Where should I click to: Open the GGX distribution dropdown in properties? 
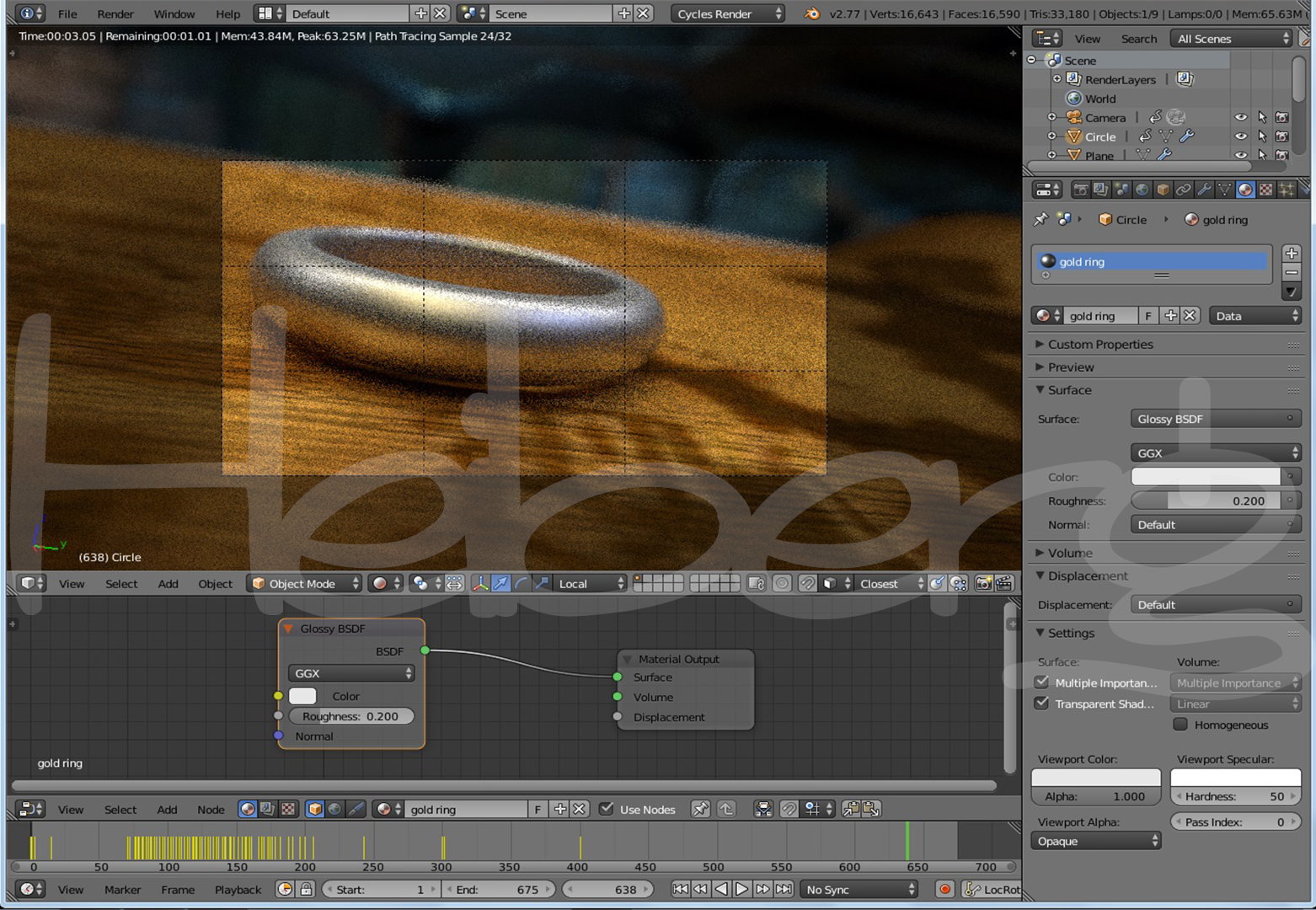click(1216, 452)
